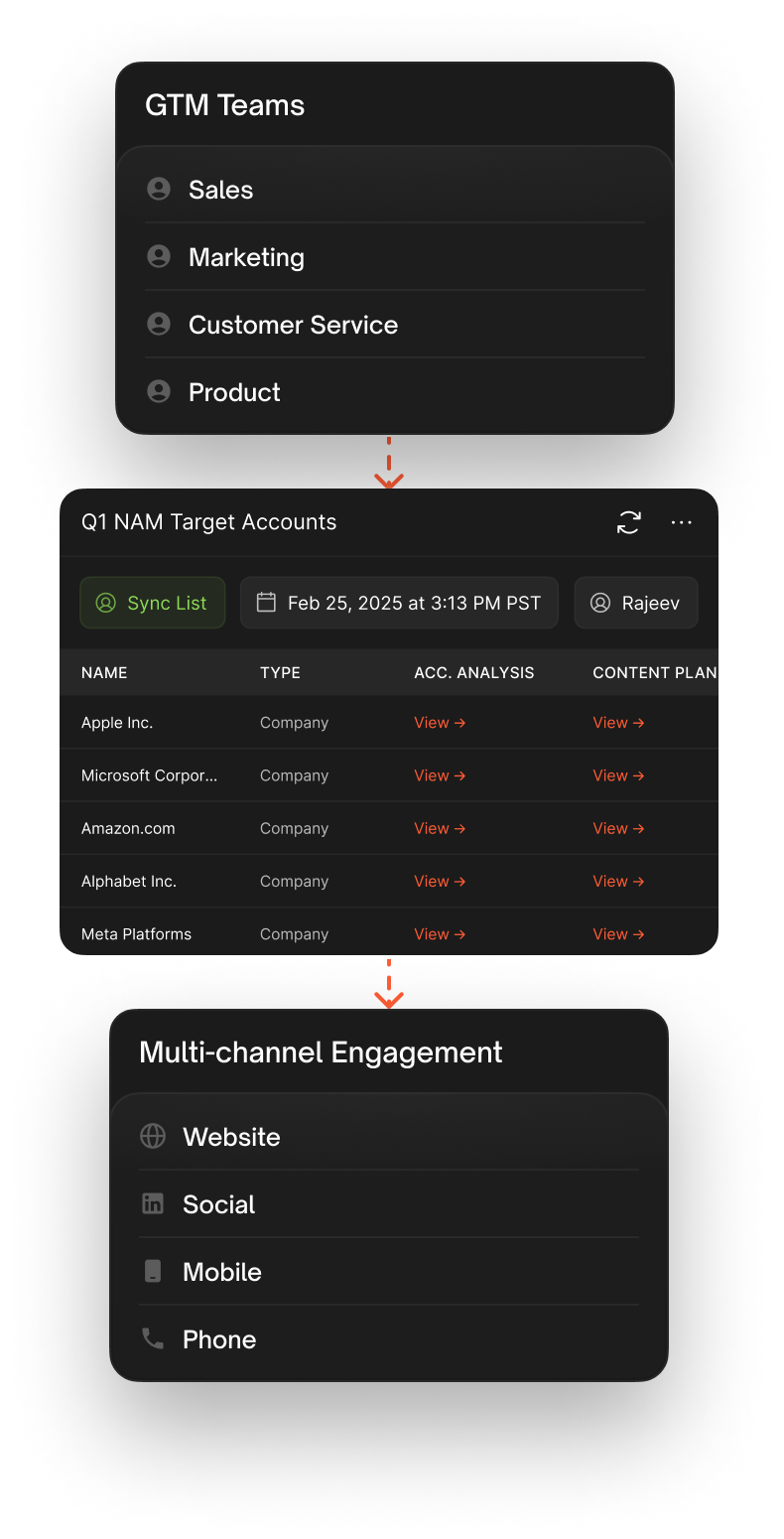
Task: Click the TYPE column header
Action: [x=280, y=672]
